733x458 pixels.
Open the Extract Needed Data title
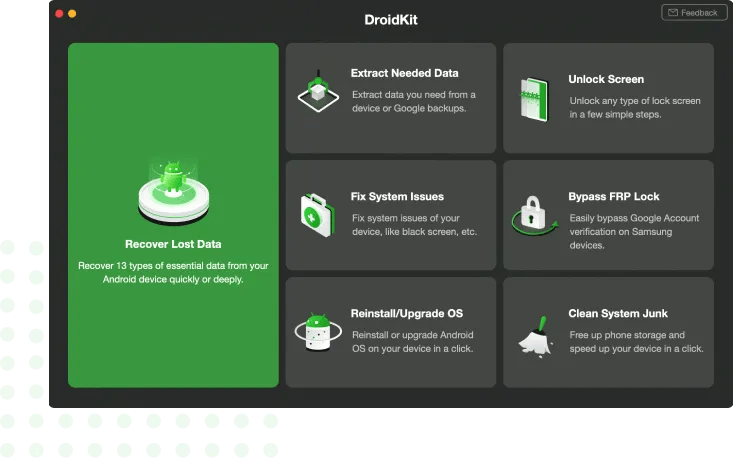[x=404, y=73]
